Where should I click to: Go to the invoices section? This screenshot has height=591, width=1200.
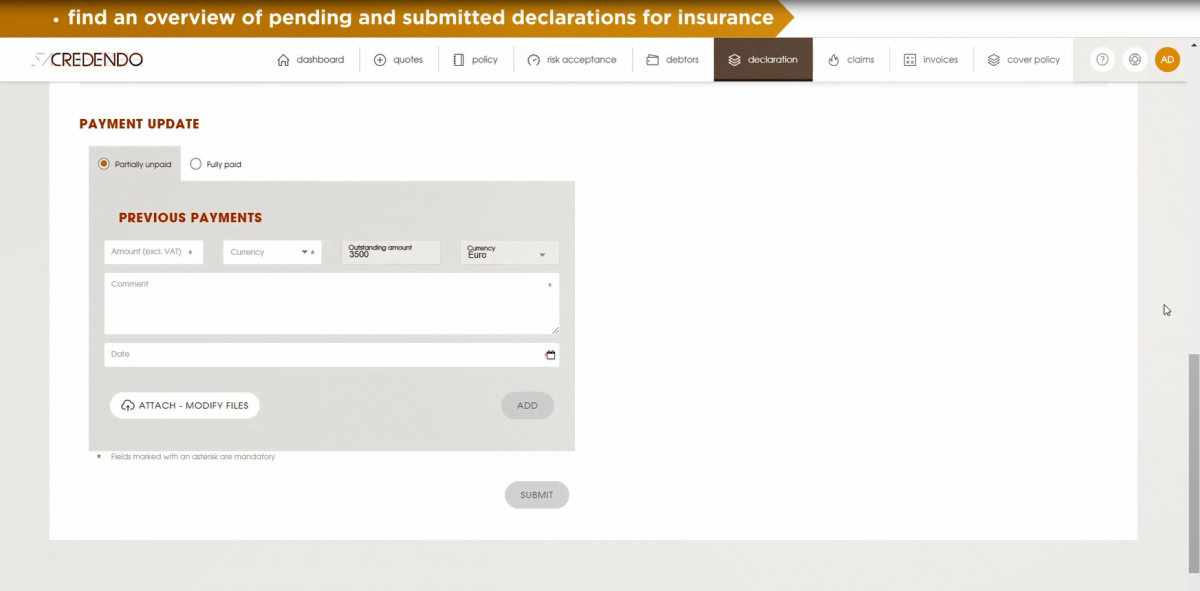point(930,60)
